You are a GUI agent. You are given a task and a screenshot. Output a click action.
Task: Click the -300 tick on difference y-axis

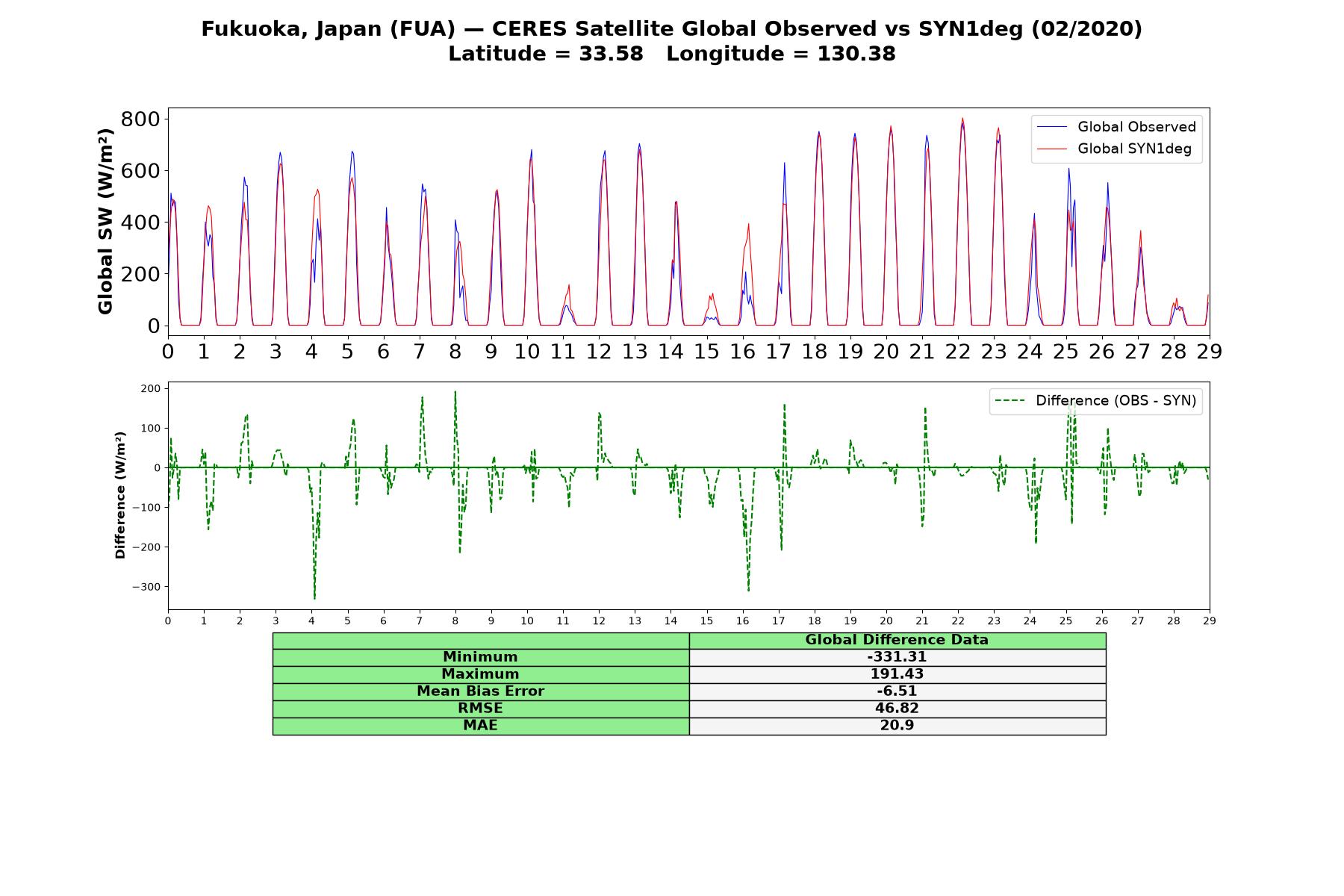[x=146, y=587]
